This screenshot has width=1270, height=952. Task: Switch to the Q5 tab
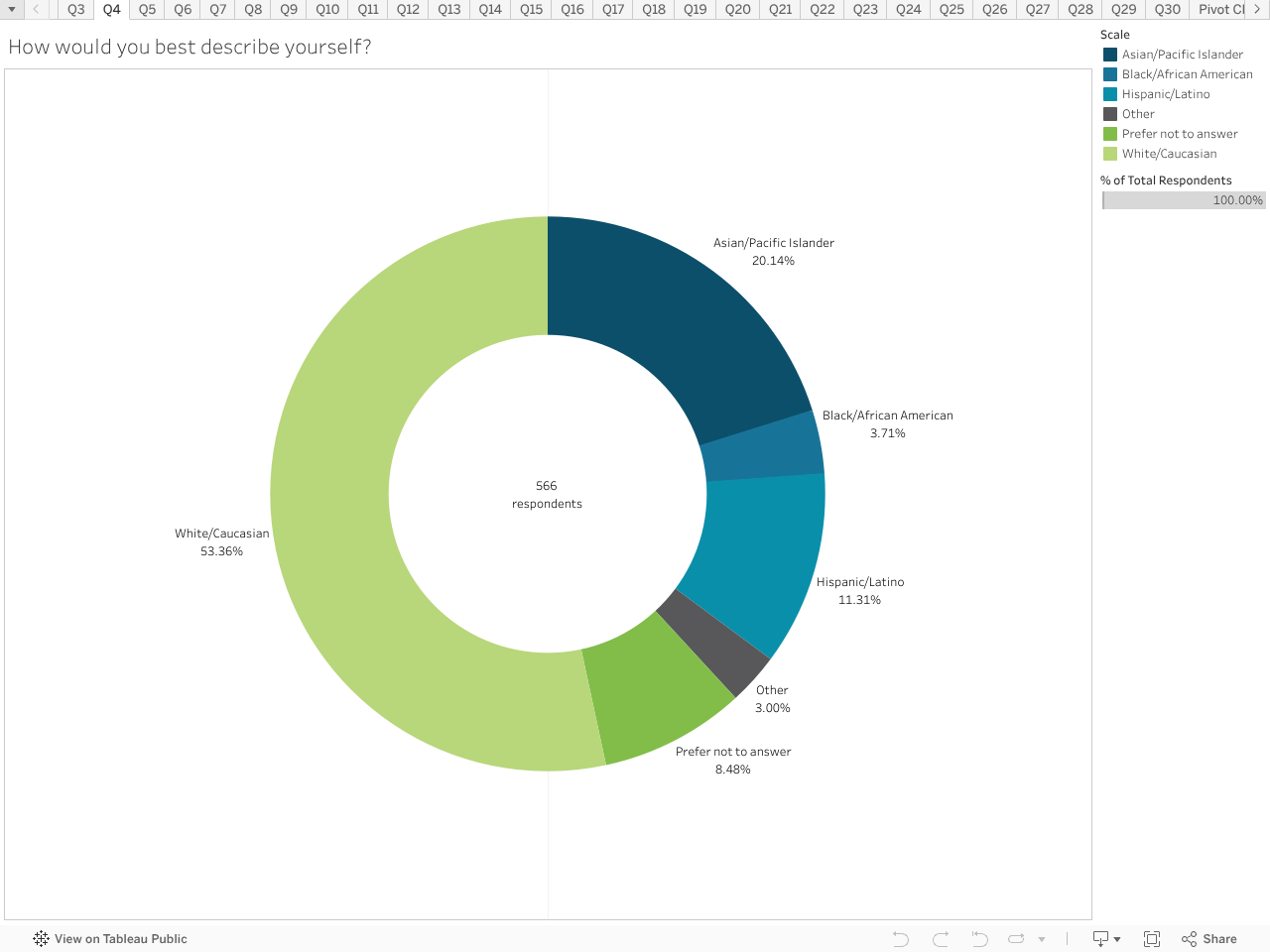[x=147, y=10]
